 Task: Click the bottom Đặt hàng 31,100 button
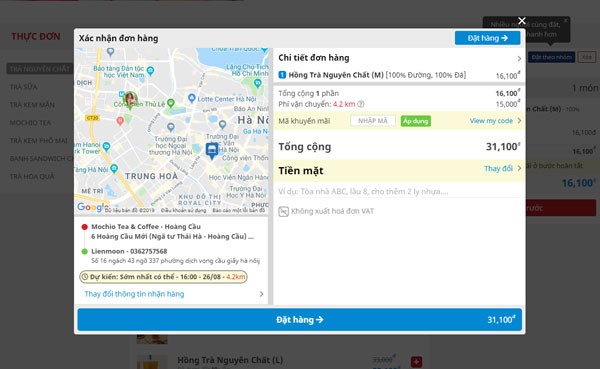[x=300, y=320]
